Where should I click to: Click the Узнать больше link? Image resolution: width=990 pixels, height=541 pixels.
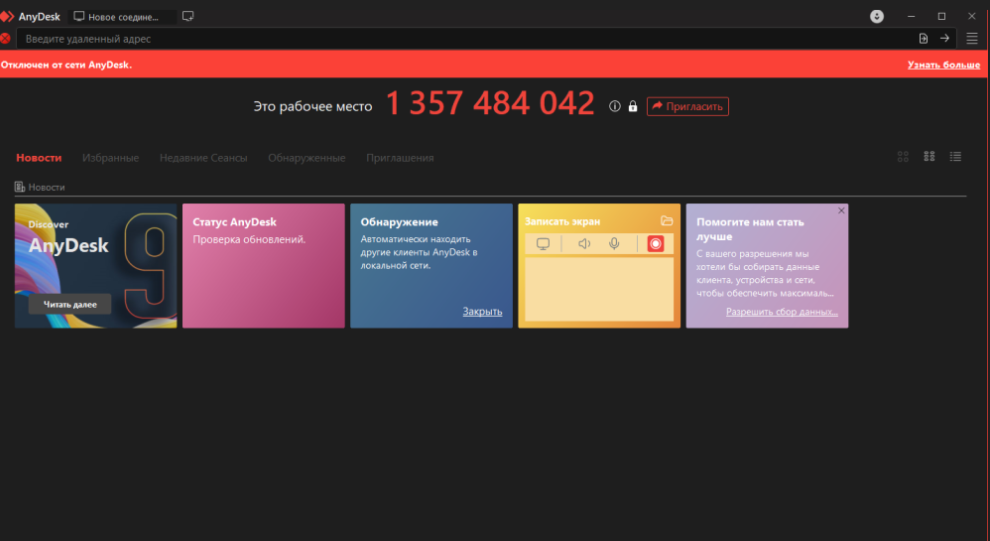point(944,64)
